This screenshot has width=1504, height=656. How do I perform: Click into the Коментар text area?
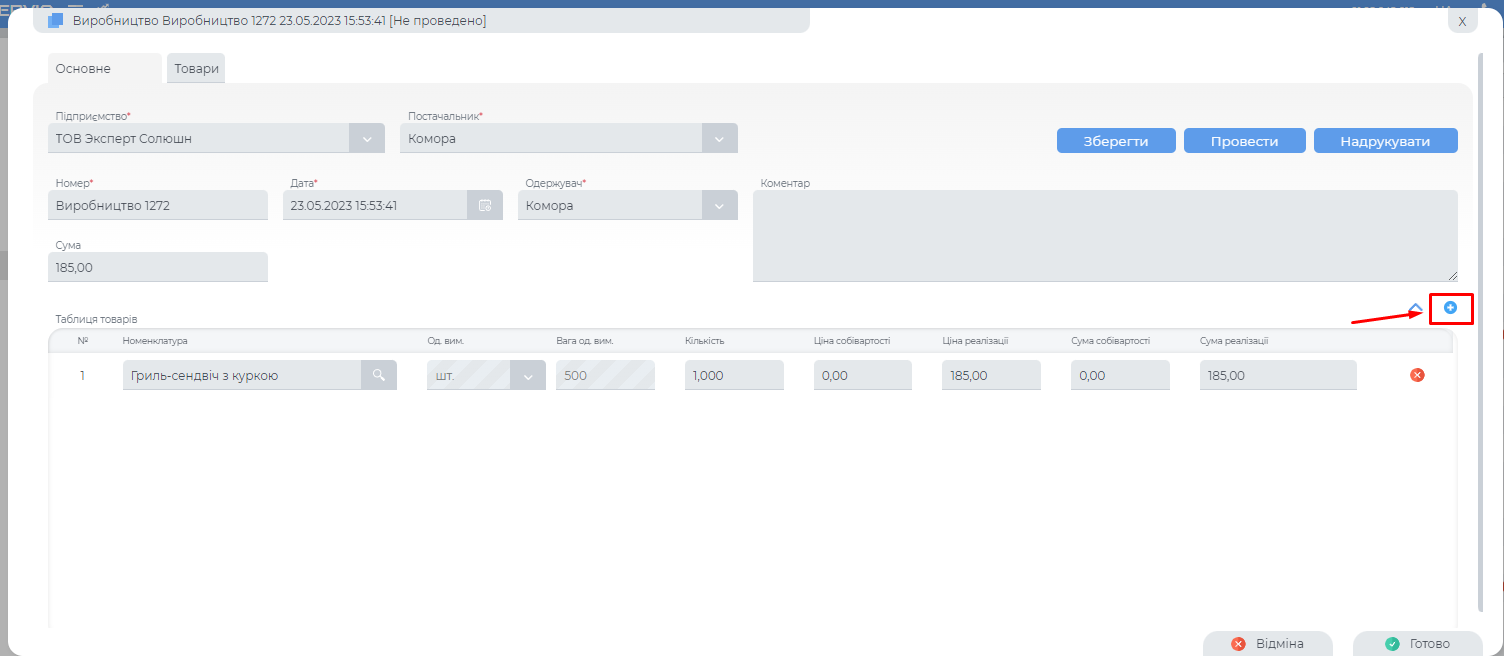coord(1104,235)
